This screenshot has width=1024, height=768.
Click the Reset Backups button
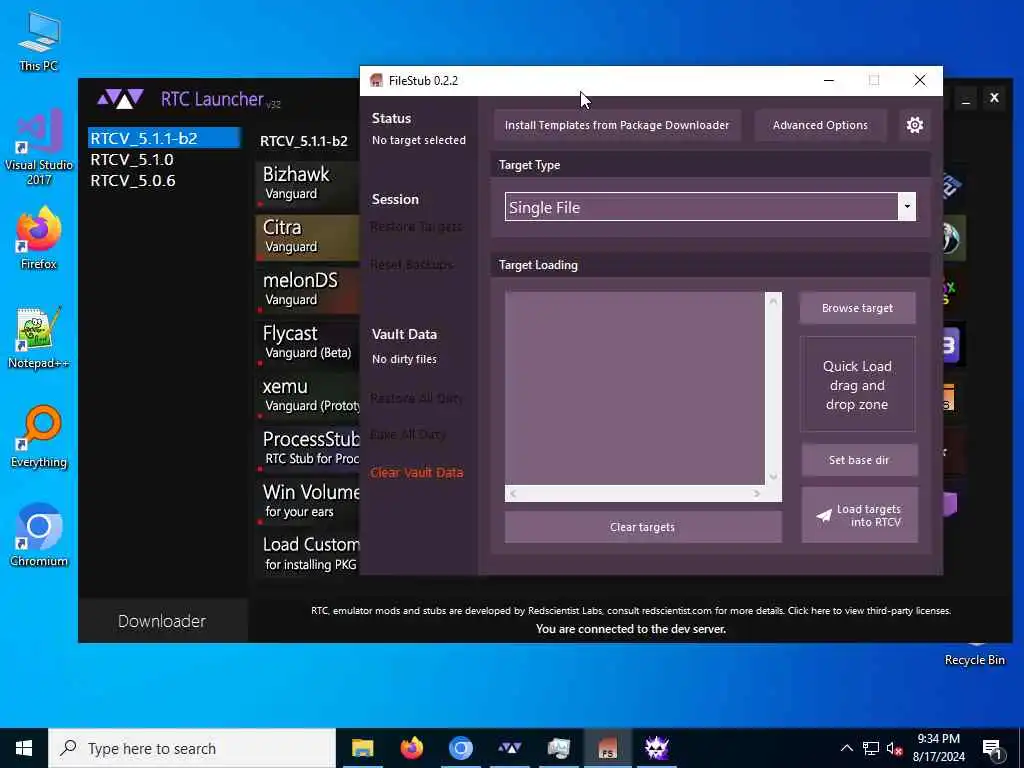coord(411,264)
